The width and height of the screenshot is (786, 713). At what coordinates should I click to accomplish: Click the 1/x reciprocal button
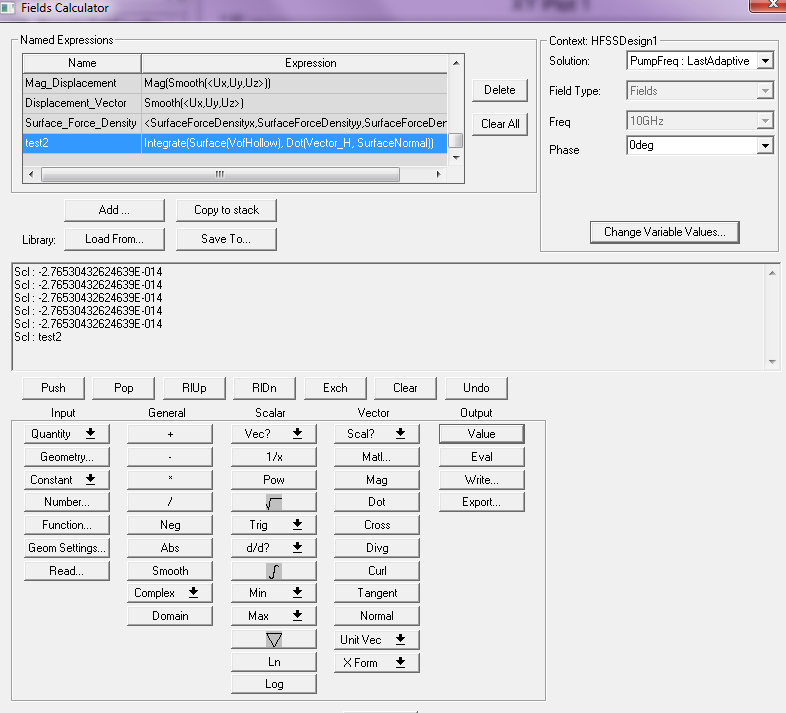(x=274, y=457)
